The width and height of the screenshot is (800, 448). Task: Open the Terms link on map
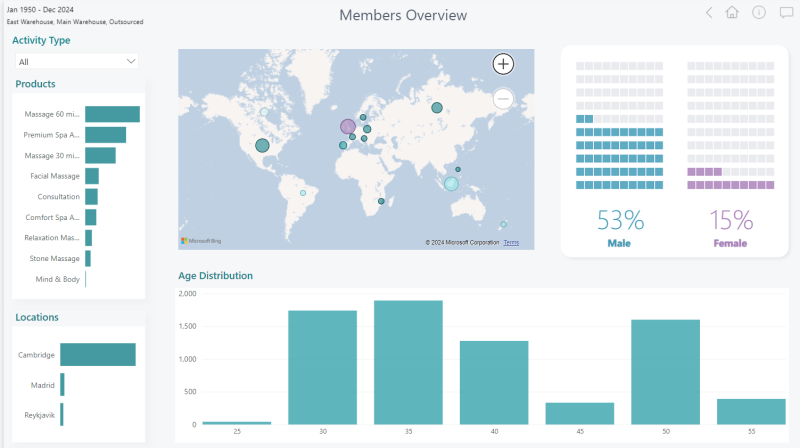coord(511,242)
